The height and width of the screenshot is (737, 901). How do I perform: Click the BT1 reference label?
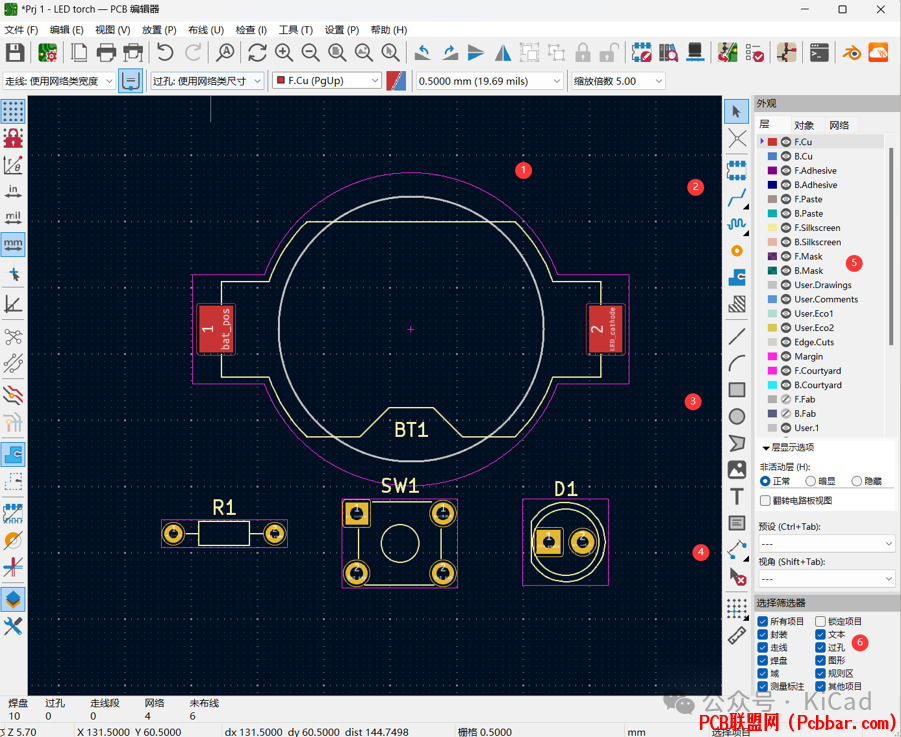[x=411, y=430]
